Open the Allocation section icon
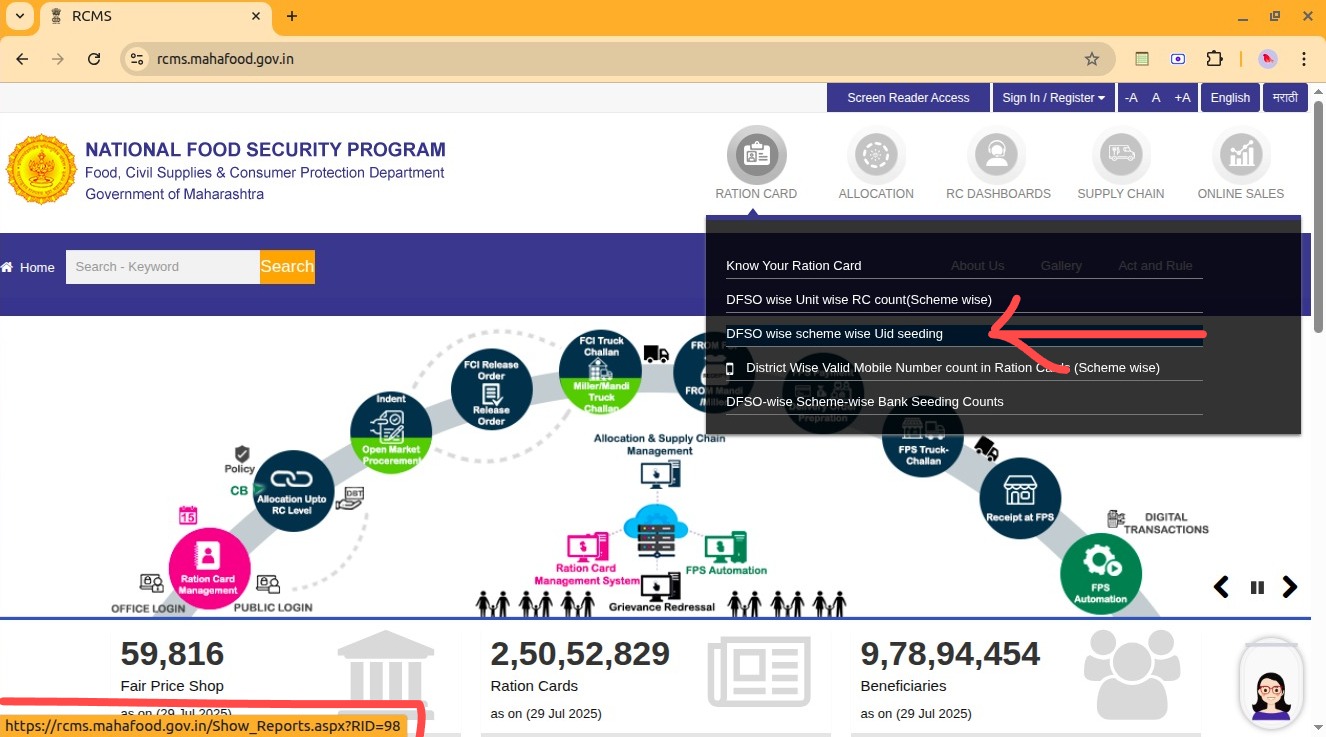Screen dimensions: 1326x737 pyautogui.click(x=876, y=155)
